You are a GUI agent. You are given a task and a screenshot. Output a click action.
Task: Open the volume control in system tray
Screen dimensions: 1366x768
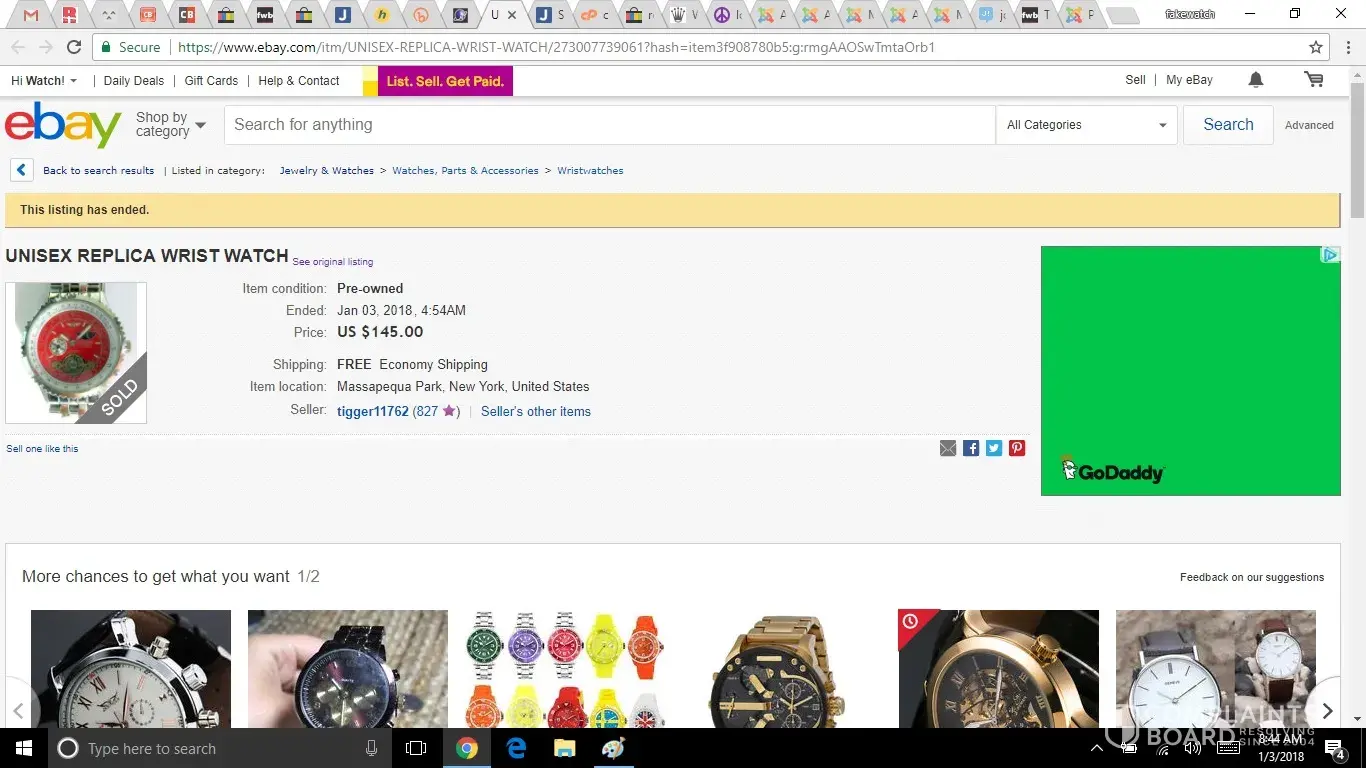[x=1192, y=748]
